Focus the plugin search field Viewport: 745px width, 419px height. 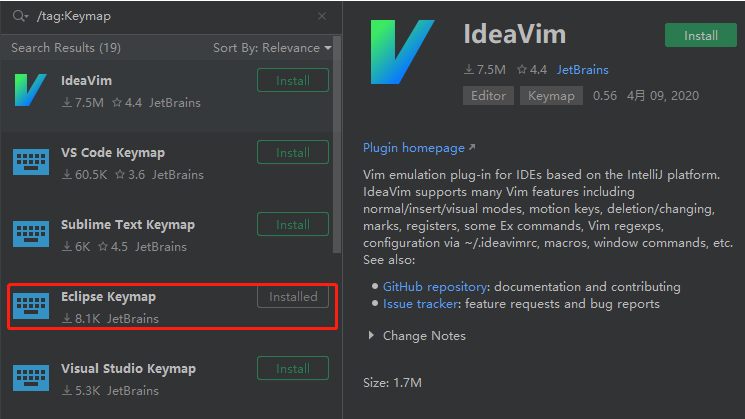pos(171,16)
